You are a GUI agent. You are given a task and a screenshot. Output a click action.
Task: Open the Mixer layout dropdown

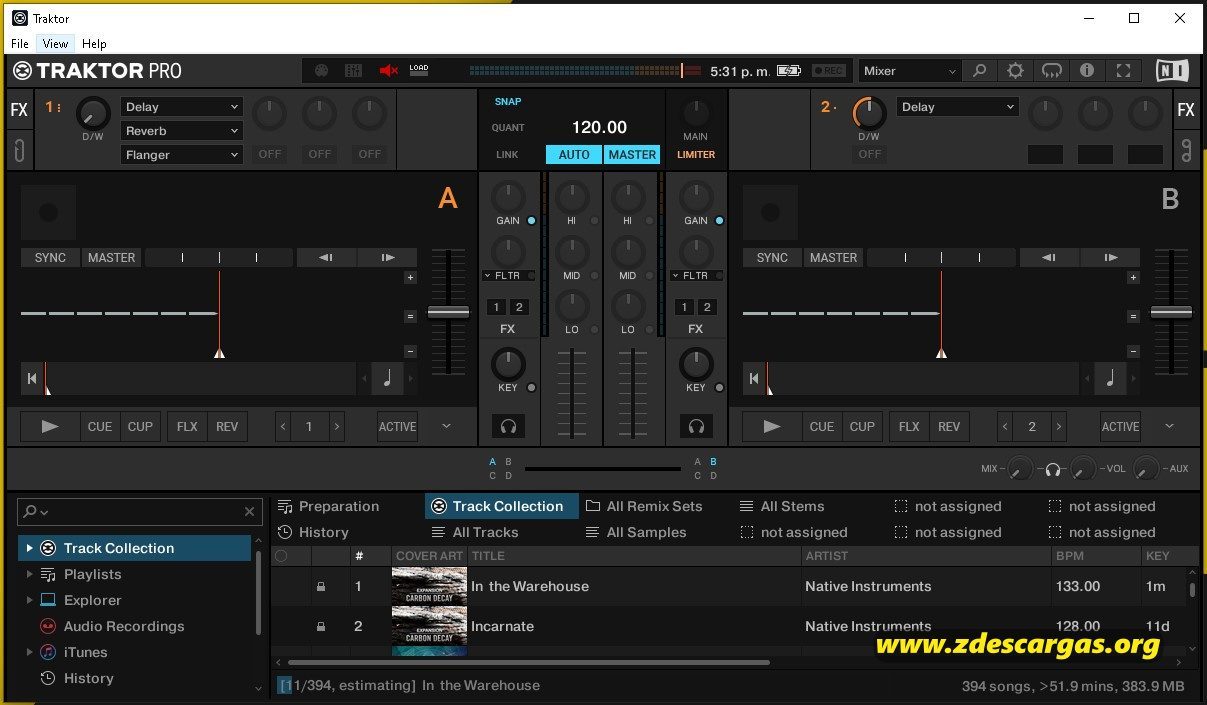pyautogui.click(x=910, y=71)
